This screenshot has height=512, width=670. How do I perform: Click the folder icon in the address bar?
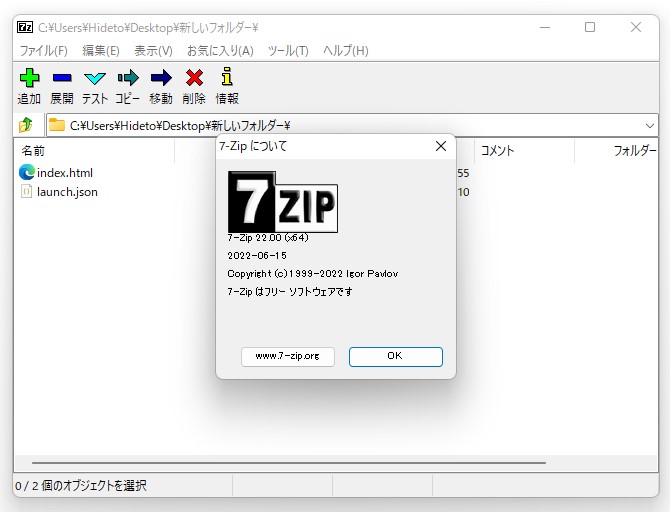click(x=57, y=125)
